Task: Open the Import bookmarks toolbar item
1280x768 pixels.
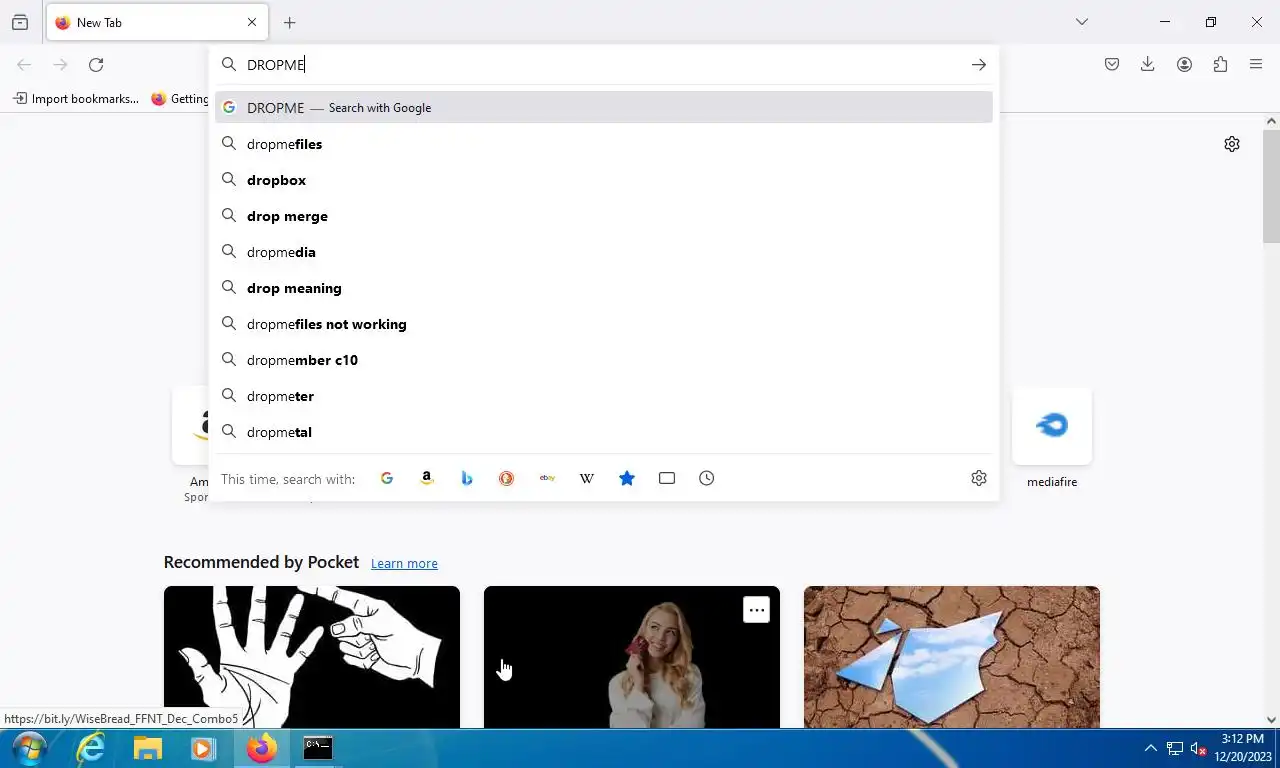Action: click(x=76, y=99)
